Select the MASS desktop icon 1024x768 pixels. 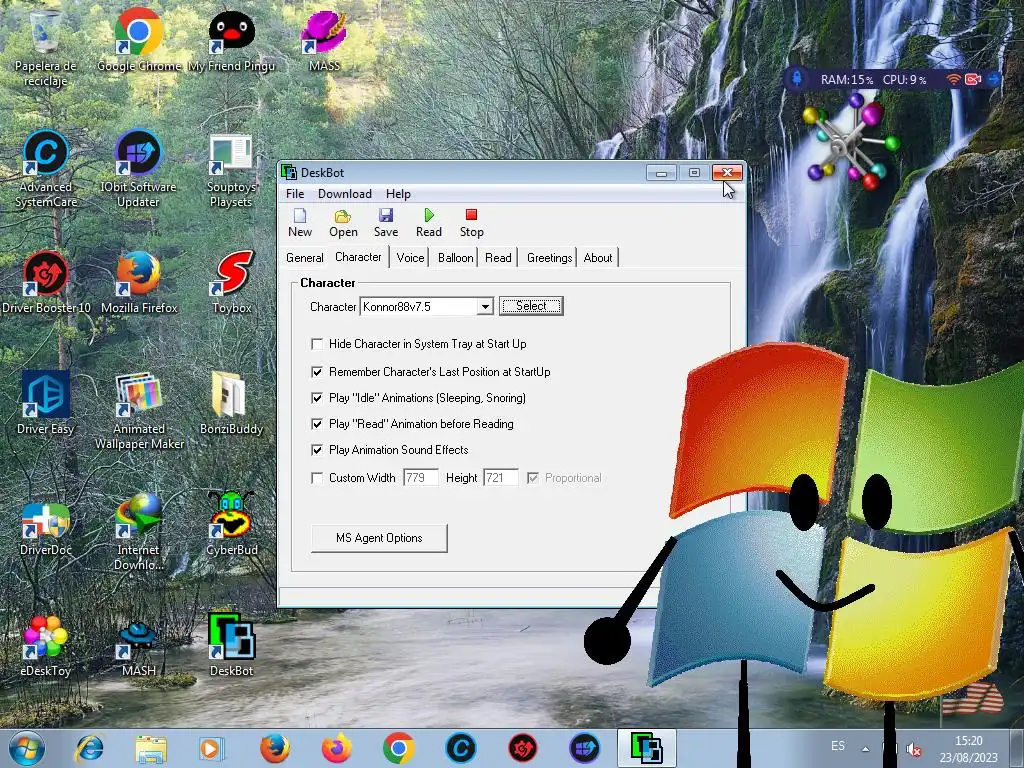point(324,40)
